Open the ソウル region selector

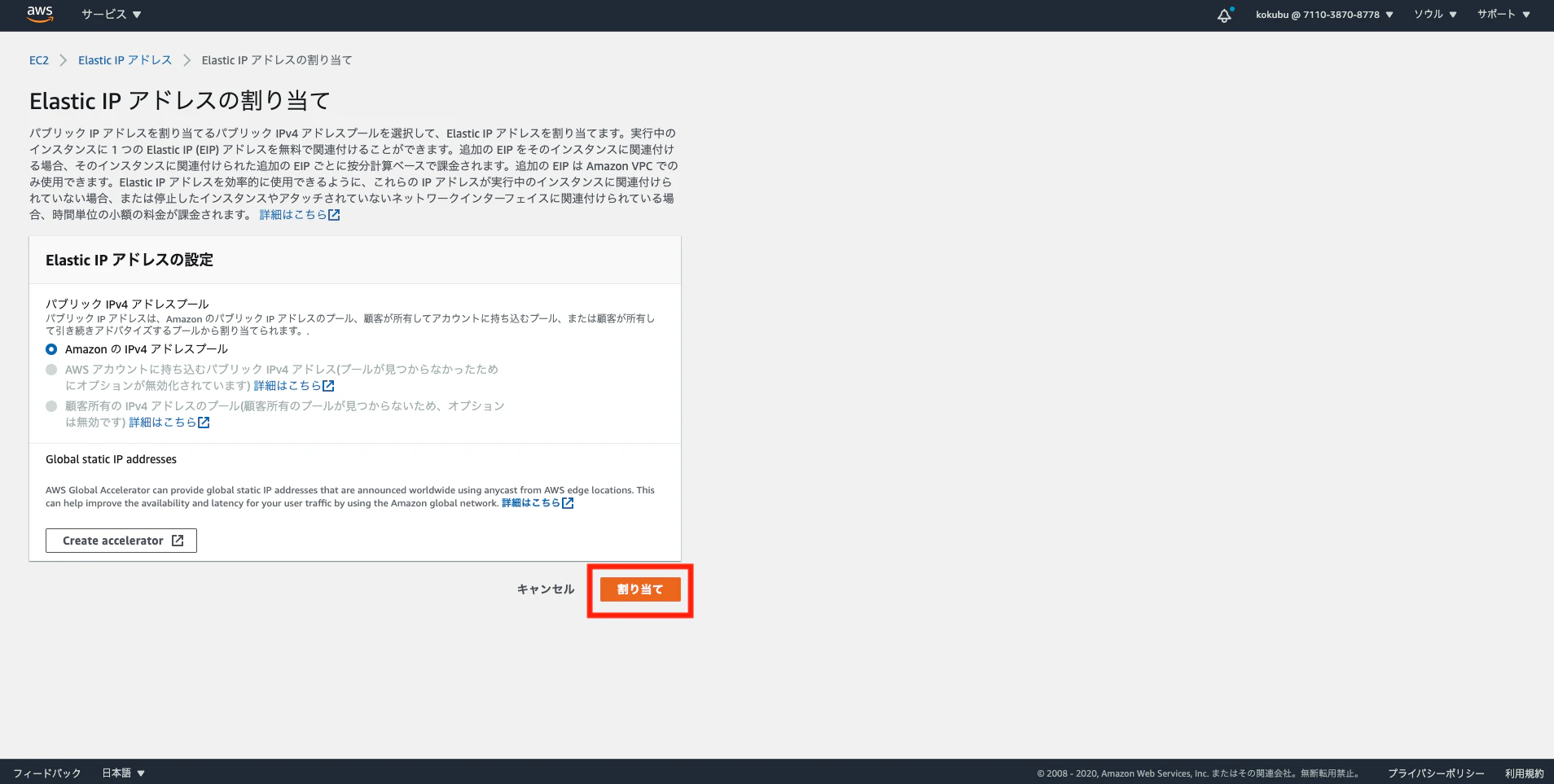tap(1435, 15)
